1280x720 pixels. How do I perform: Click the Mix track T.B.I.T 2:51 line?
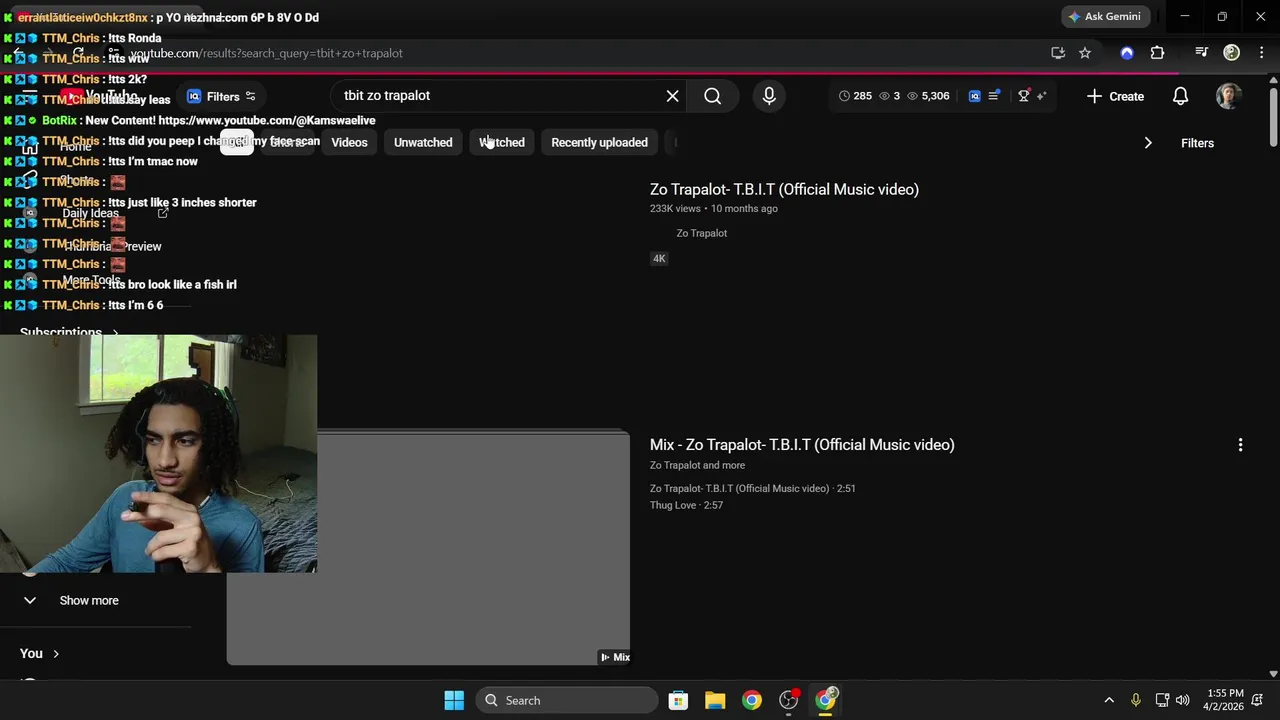[752, 488]
